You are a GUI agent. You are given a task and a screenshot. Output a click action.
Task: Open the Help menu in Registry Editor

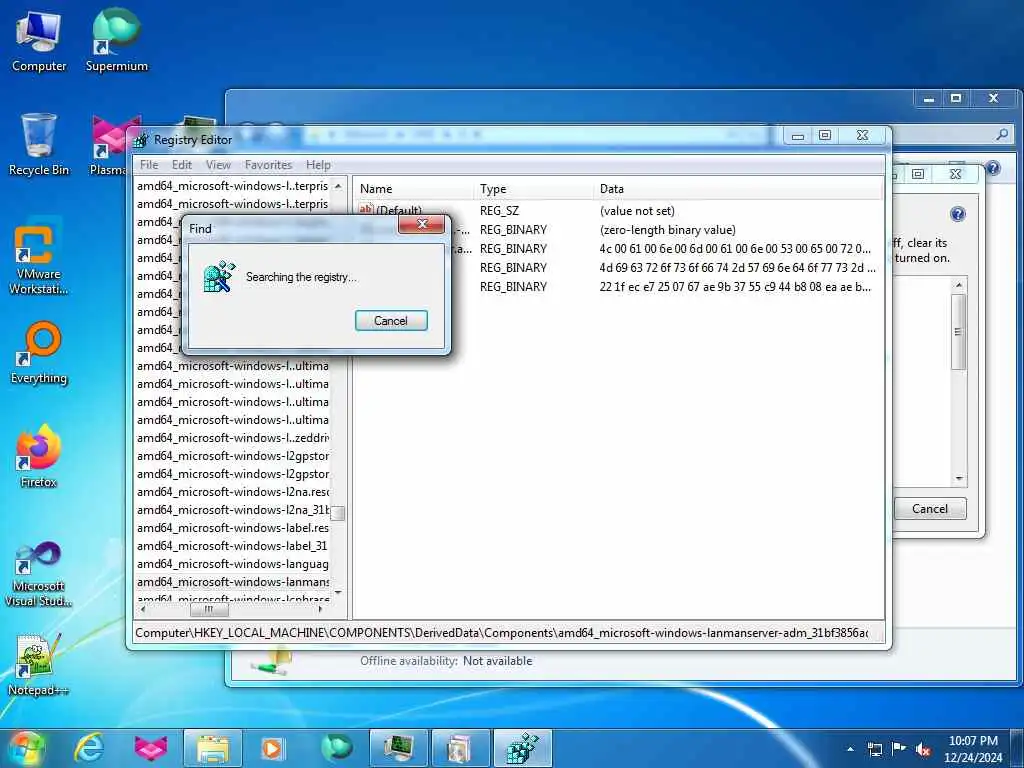318,165
